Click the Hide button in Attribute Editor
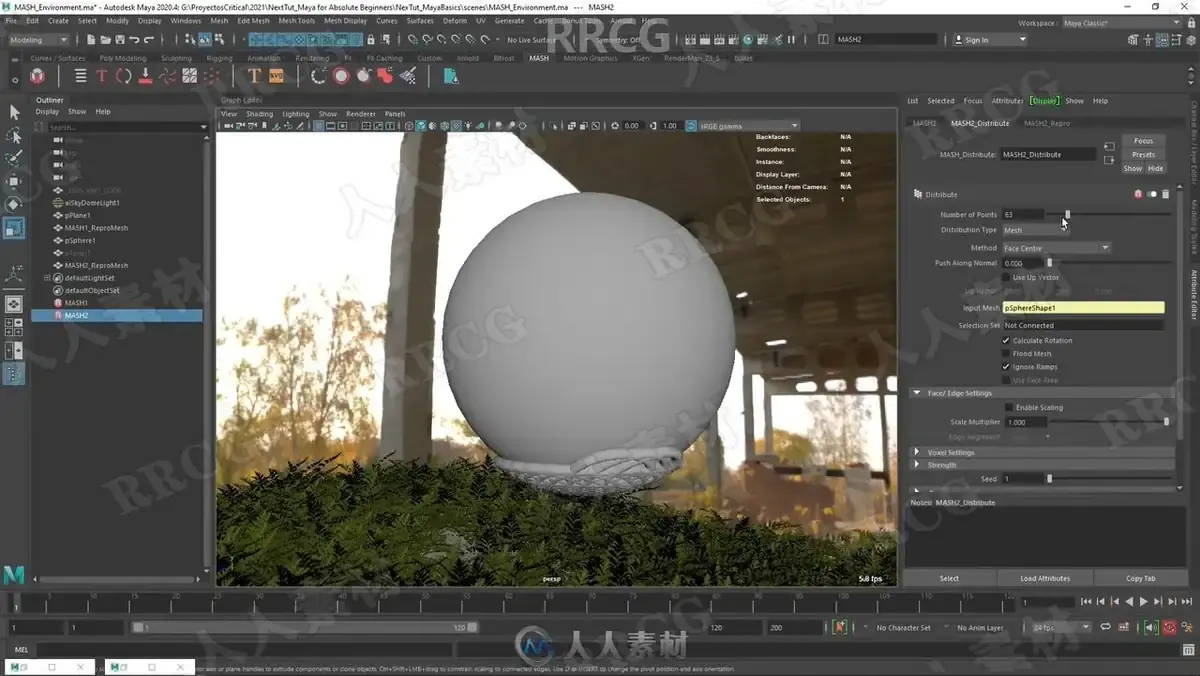The image size is (1200, 676). tap(1155, 168)
